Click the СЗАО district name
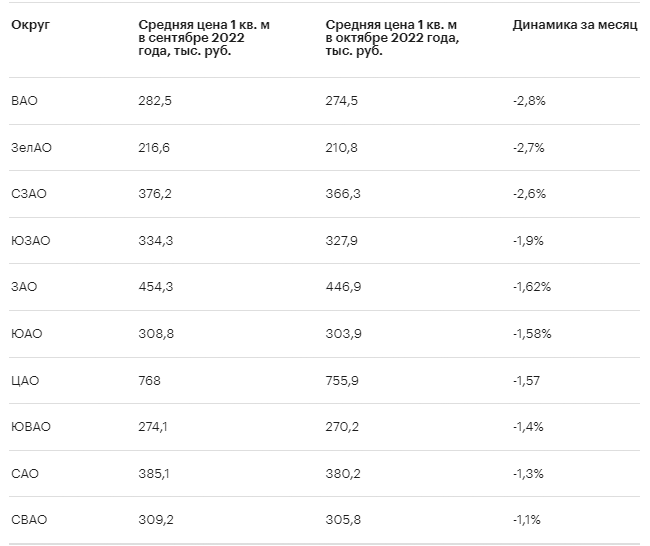 pyautogui.click(x=28, y=194)
